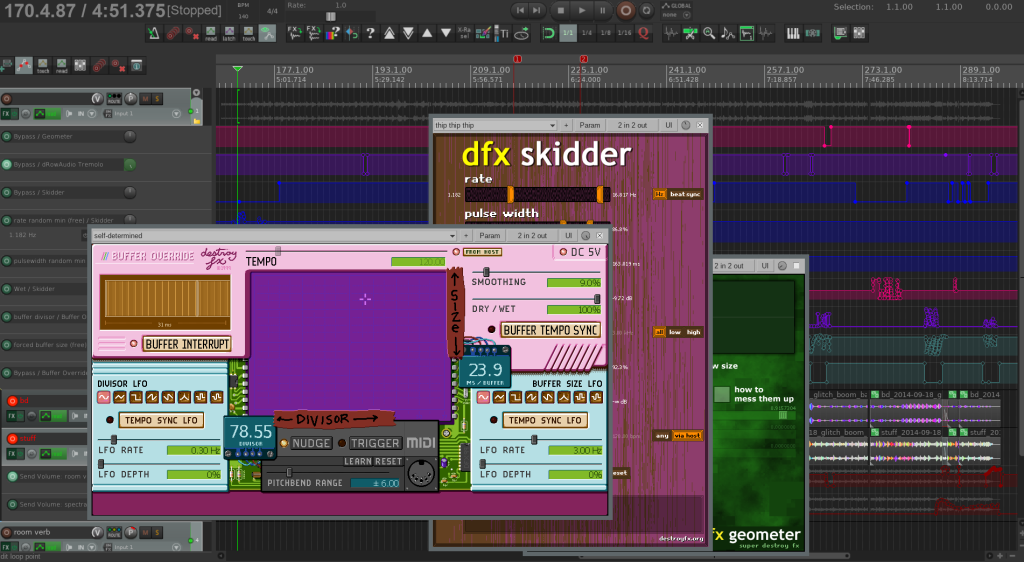Click the NUDGE MIDI mode button
This screenshot has height=562, width=1024.
[x=311, y=443]
